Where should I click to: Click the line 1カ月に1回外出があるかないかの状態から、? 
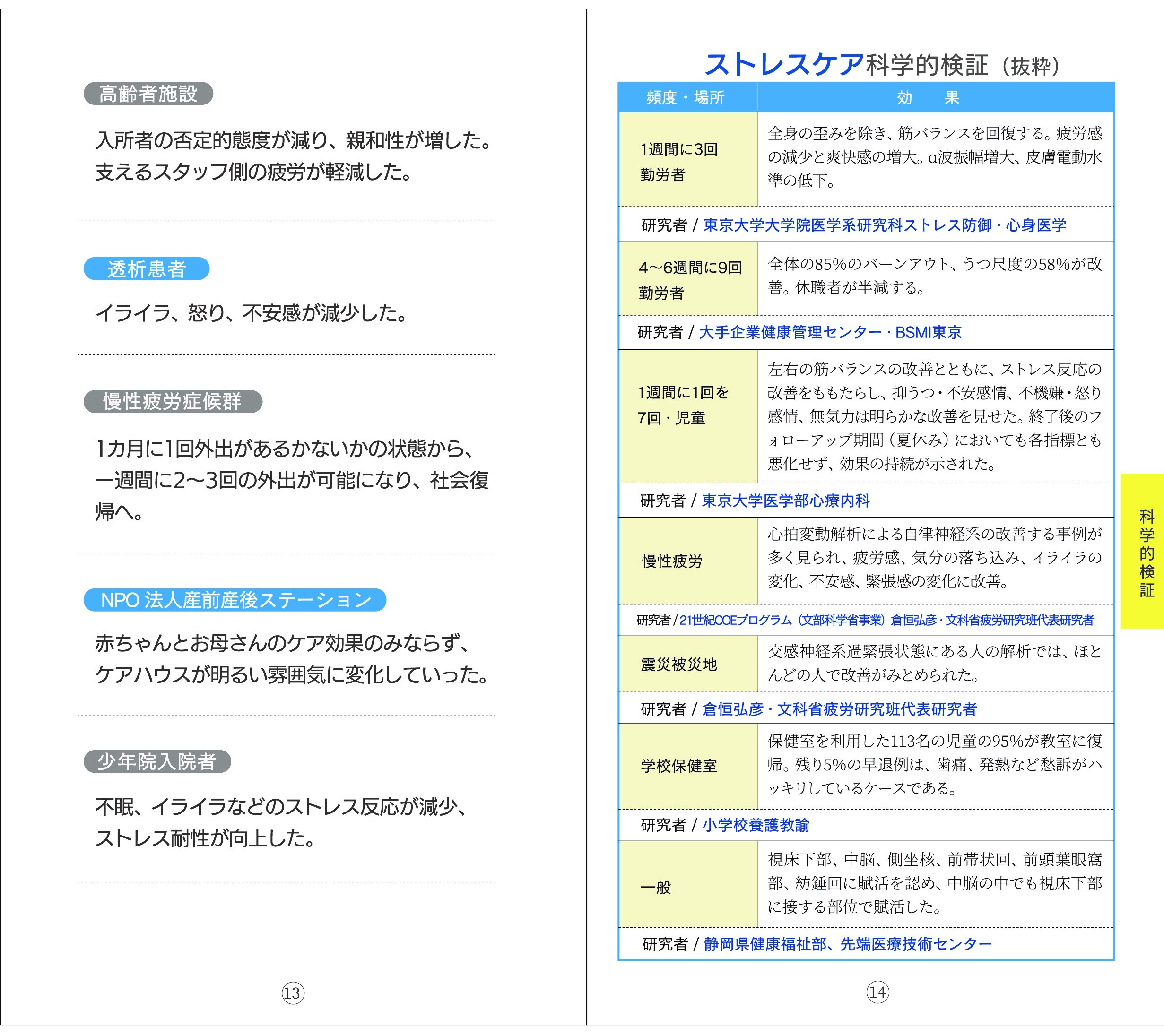point(284,449)
